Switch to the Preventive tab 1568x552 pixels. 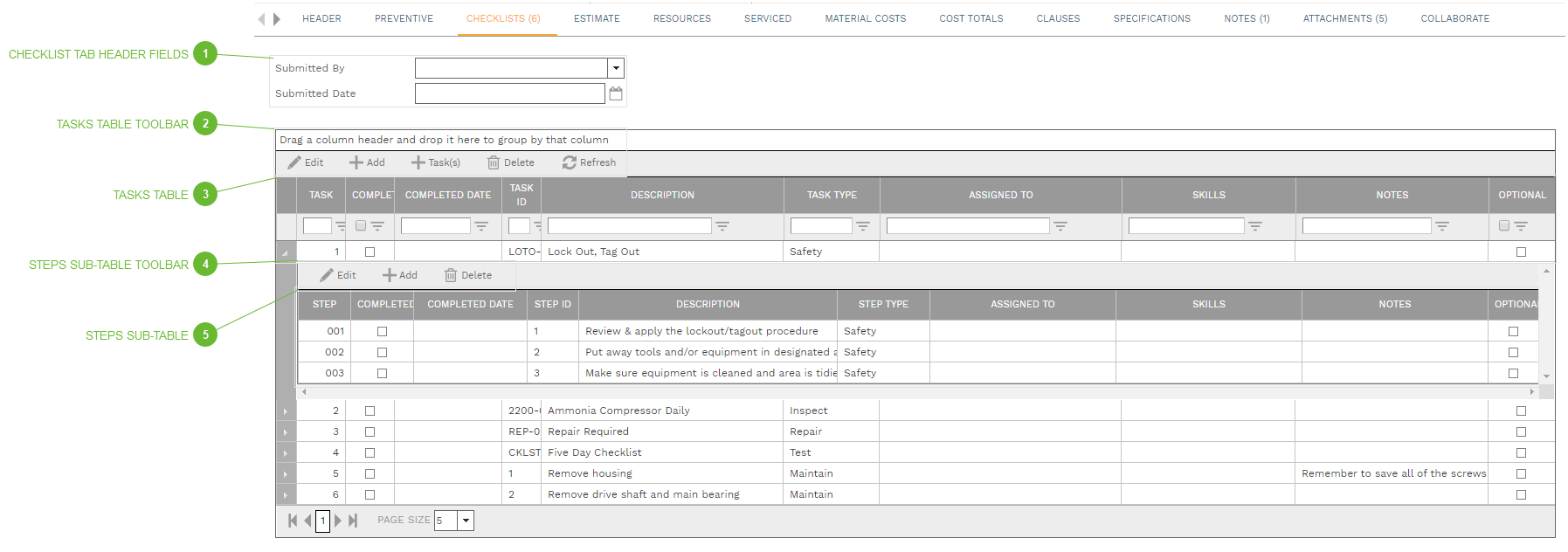404,18
